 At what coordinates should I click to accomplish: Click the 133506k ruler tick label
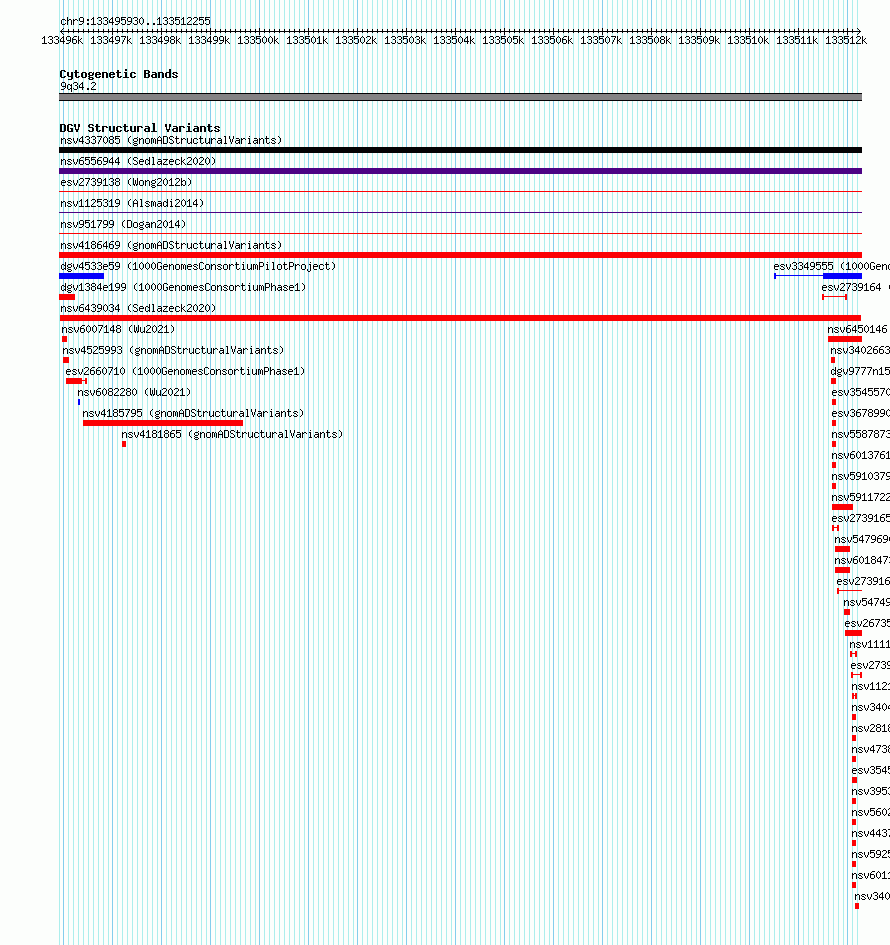pos(552,40)
